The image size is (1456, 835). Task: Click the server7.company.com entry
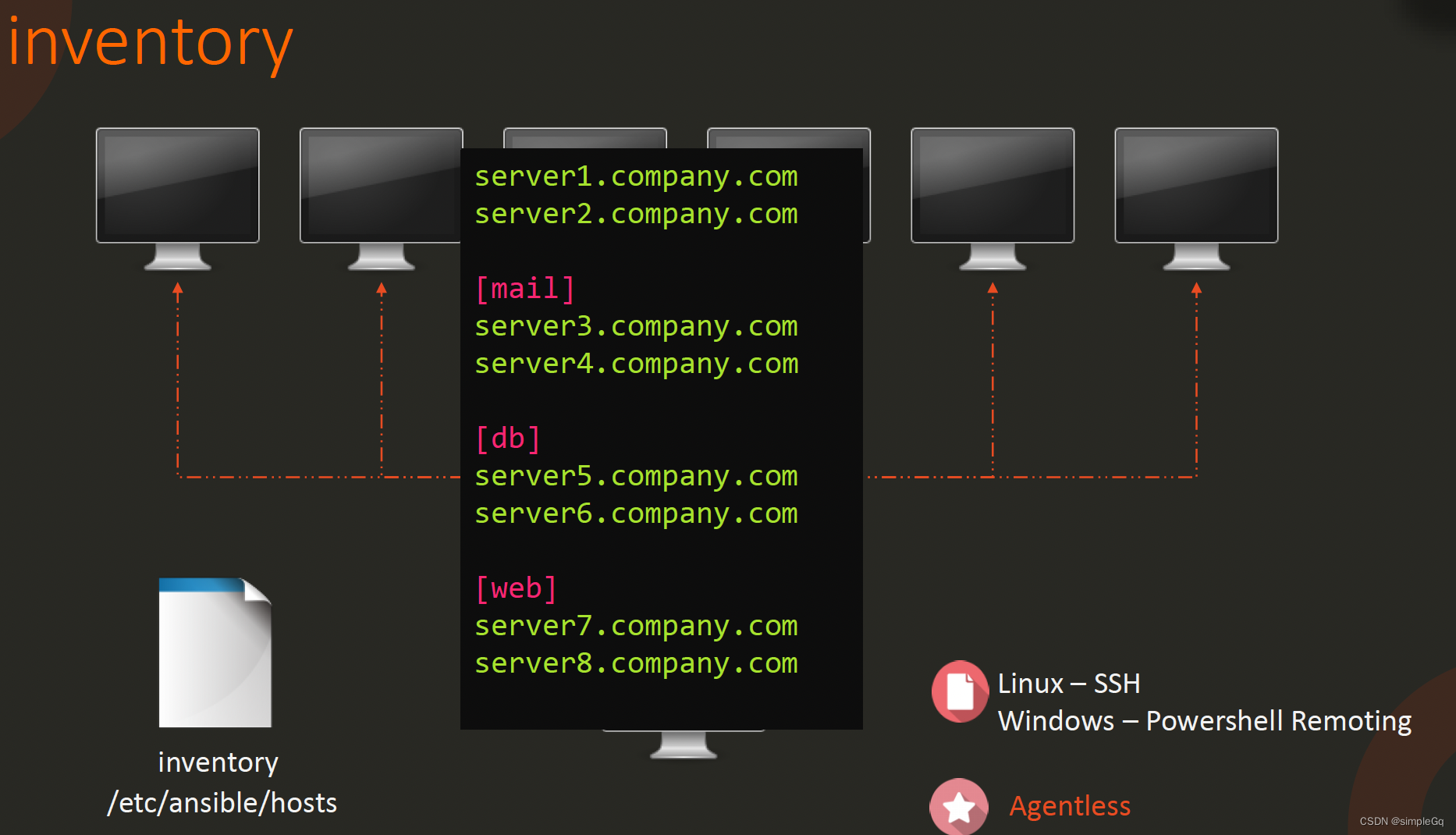[x=636, y=626]
